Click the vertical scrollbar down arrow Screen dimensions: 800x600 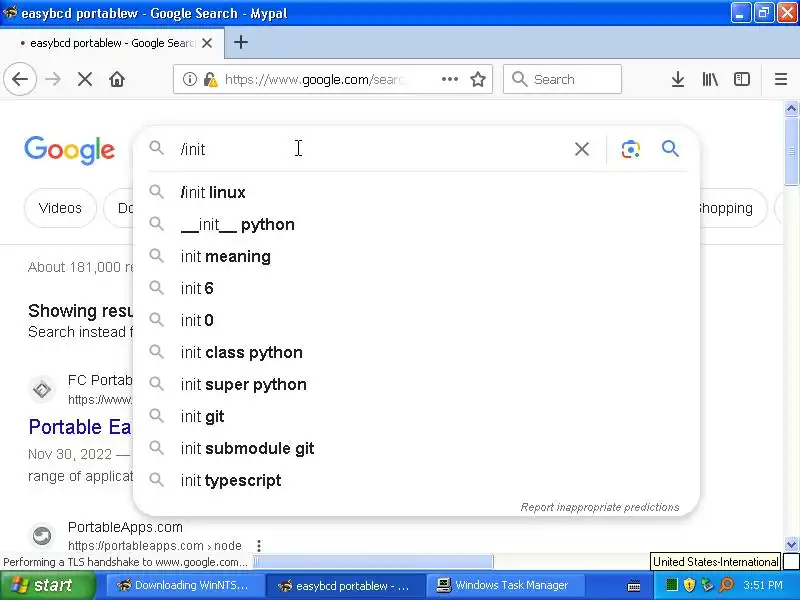[791, 545]
